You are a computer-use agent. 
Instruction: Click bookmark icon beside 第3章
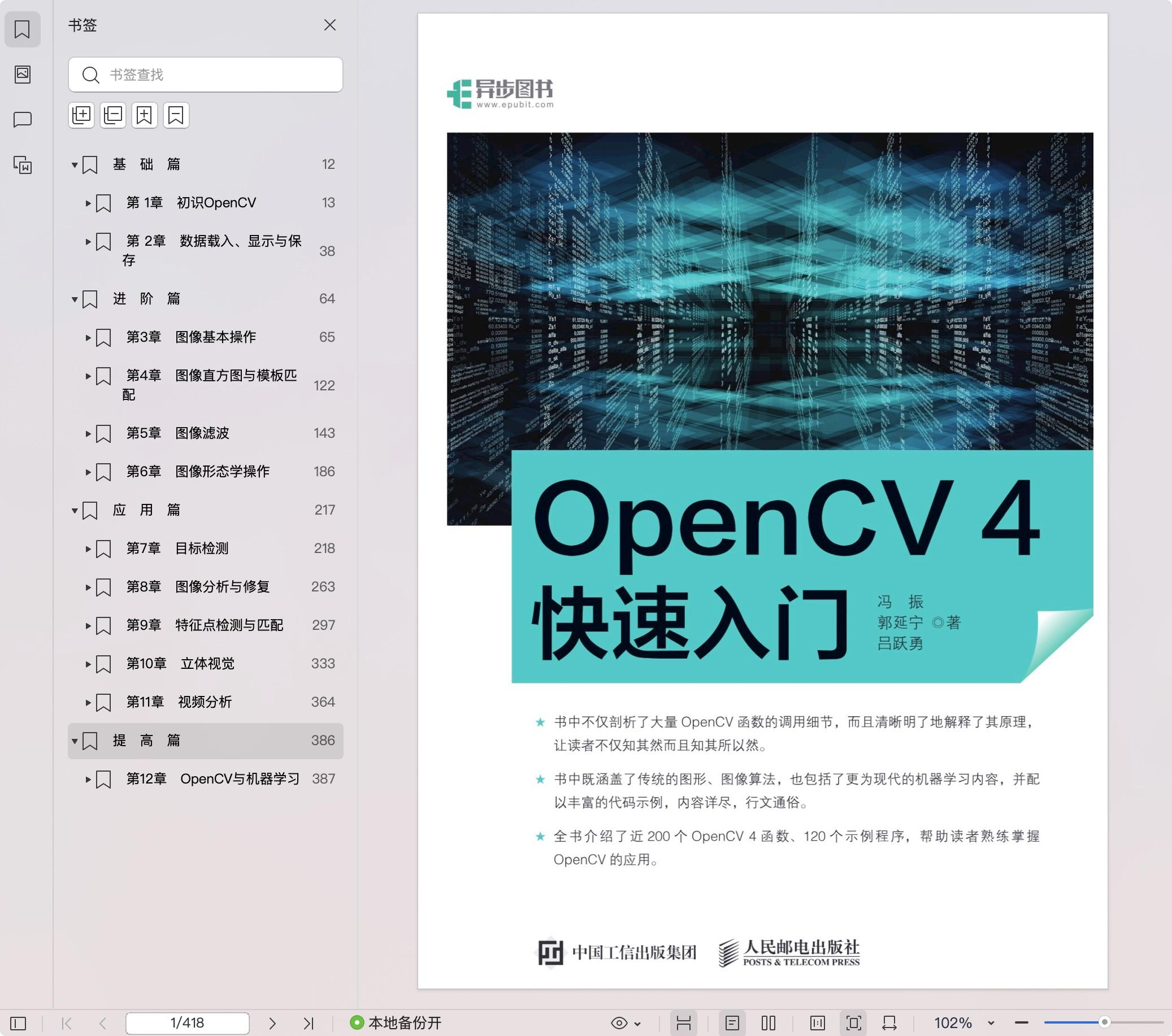[103, 338]
